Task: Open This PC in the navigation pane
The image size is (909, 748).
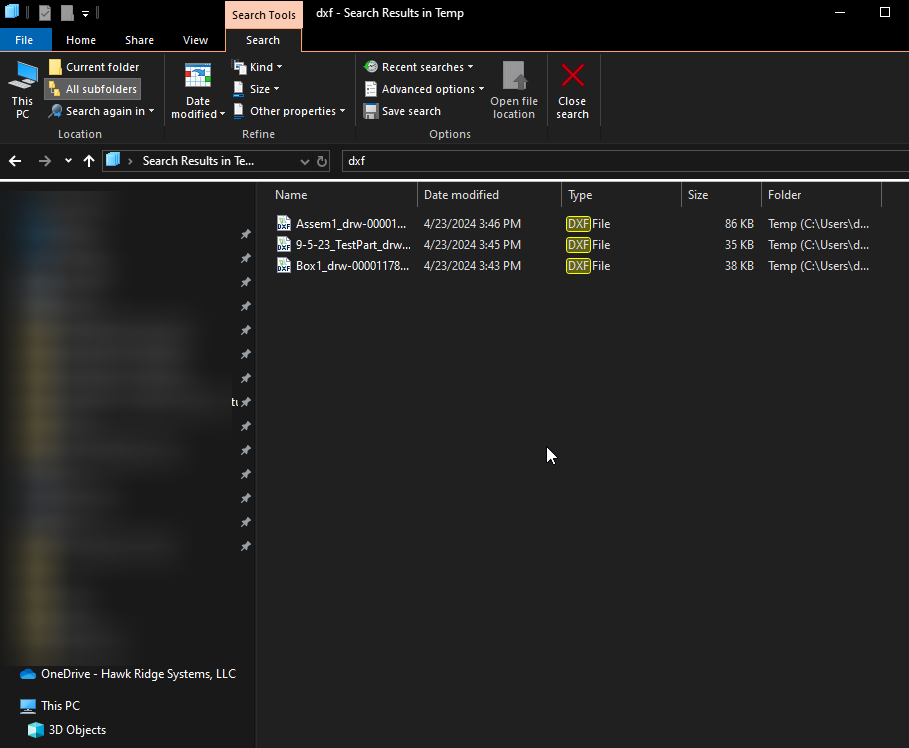Action: pos(60,706)
